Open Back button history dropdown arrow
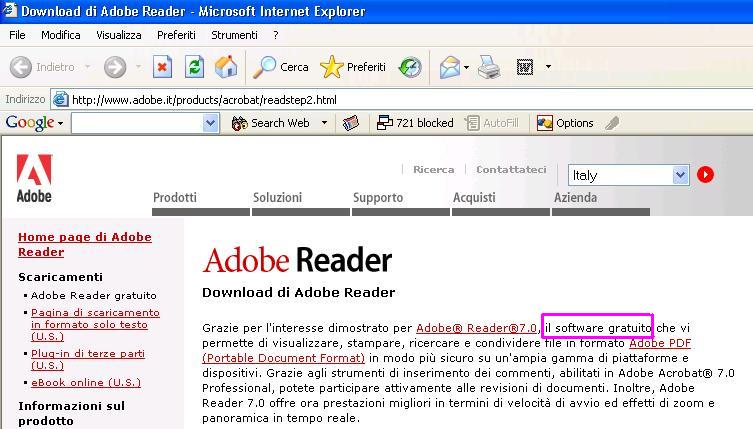 click(x=87, y=67)
